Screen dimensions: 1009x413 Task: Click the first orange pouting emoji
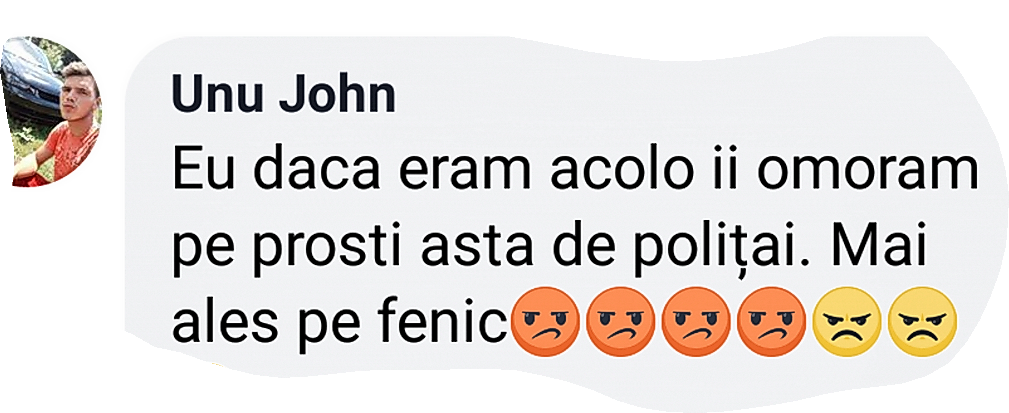coord(546,322)
